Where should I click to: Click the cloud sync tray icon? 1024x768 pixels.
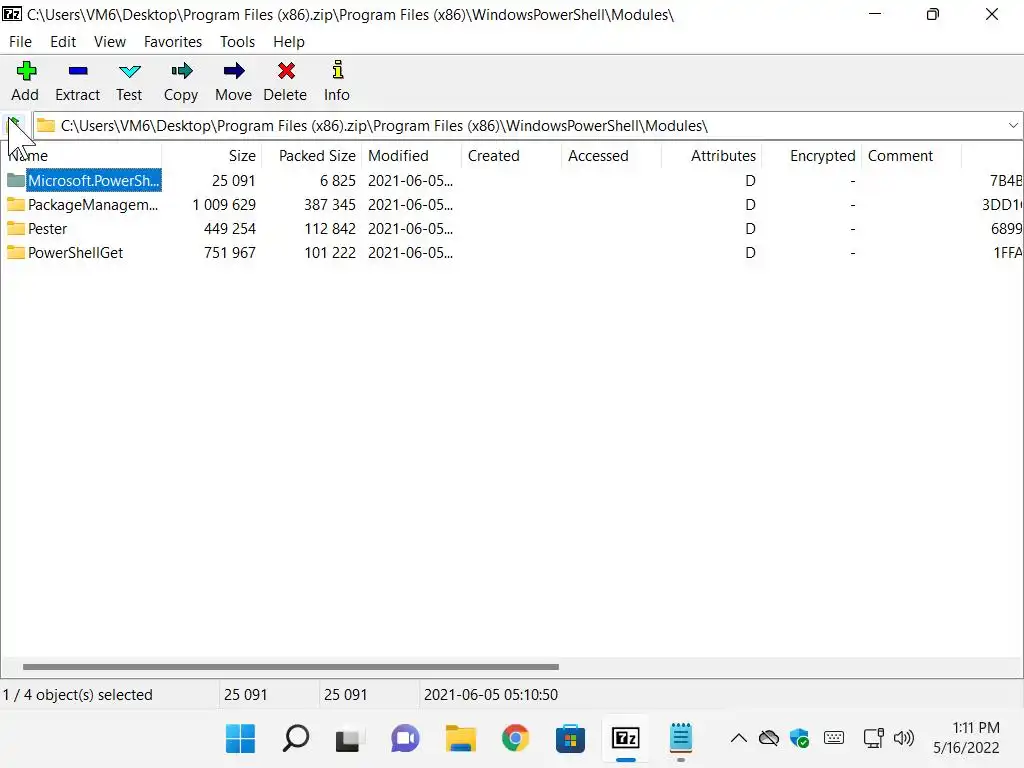[x=769, y=739]
